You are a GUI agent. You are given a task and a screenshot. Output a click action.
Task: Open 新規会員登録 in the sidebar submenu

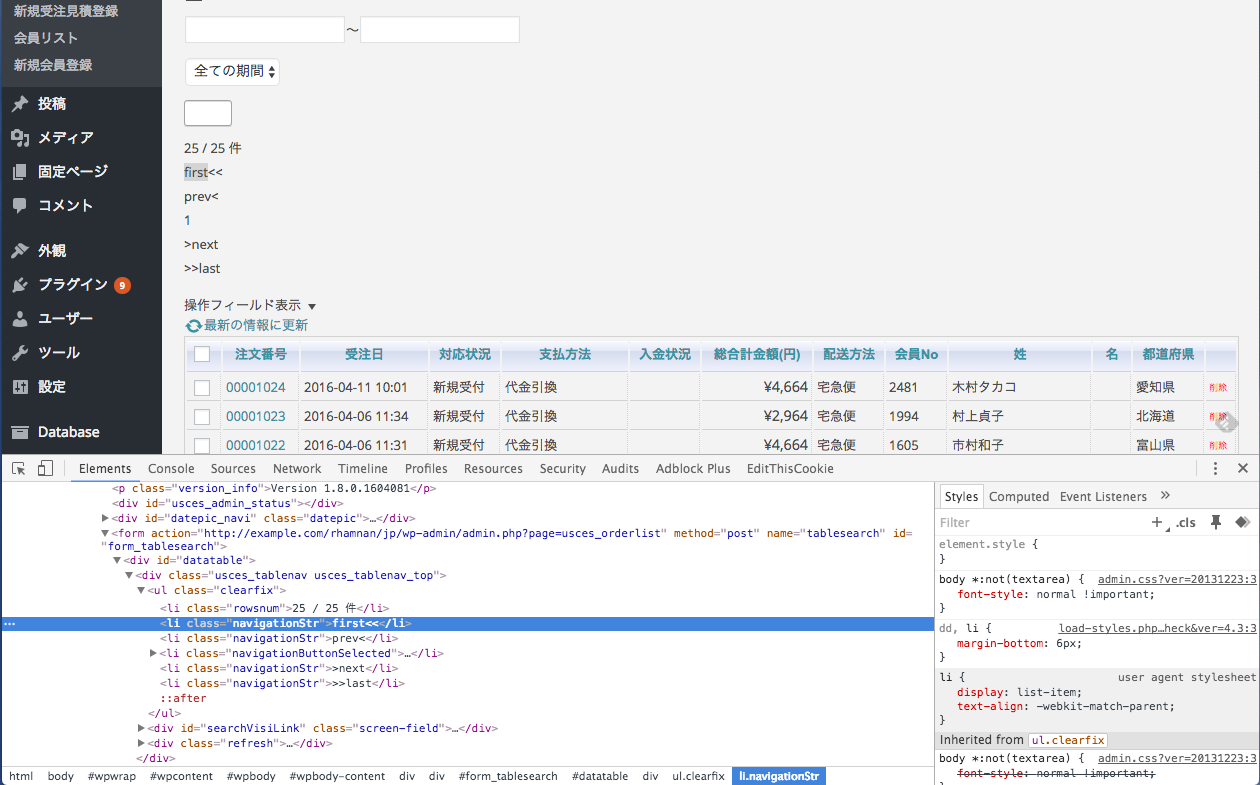[53, 65]
